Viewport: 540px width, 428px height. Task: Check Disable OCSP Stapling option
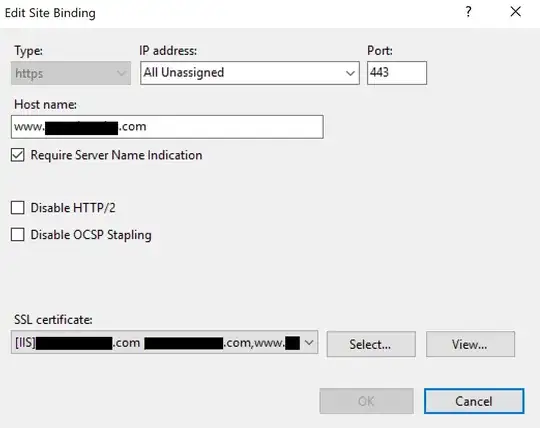(18, 234)
